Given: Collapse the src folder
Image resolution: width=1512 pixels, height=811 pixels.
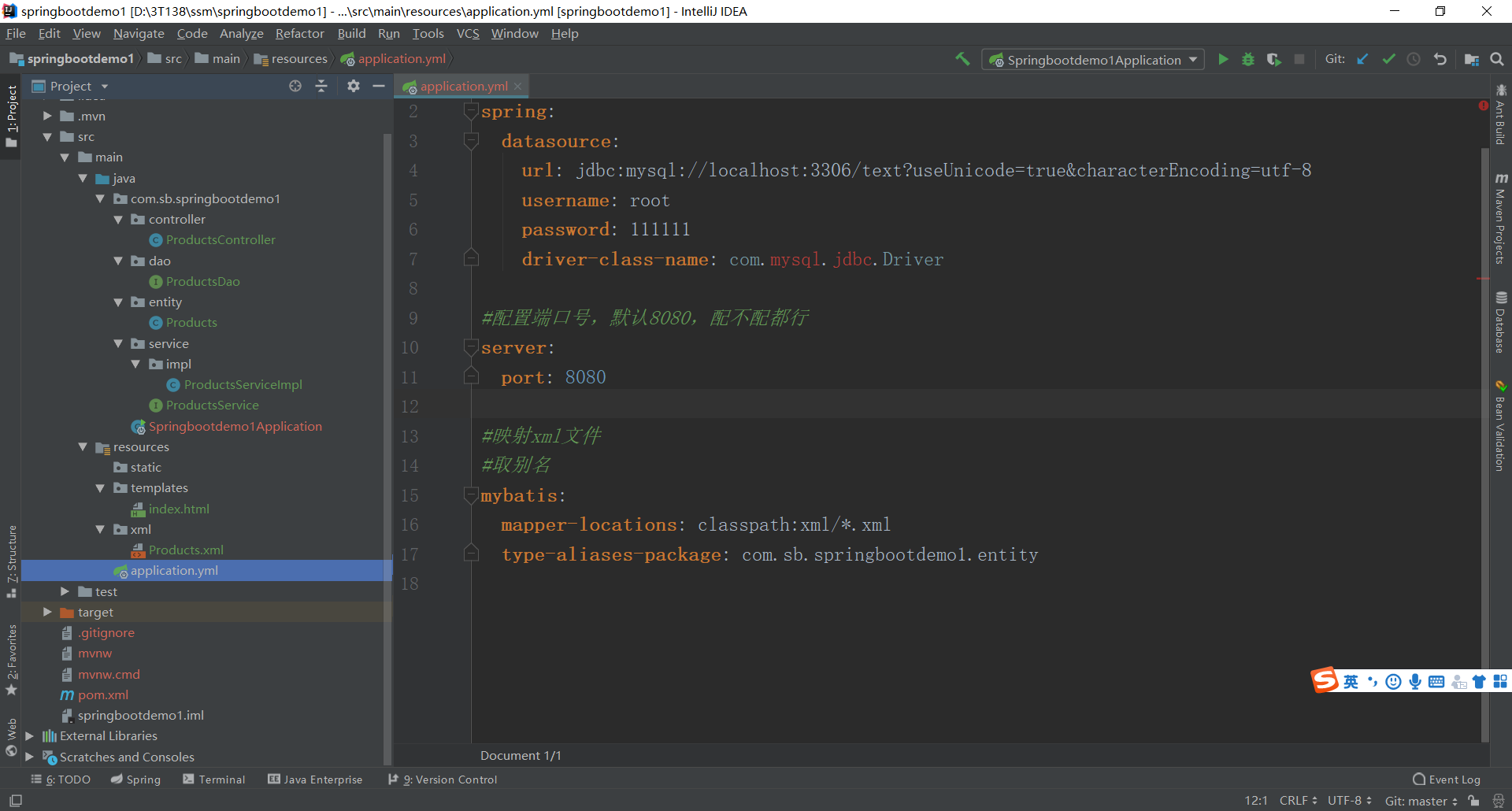Looking at the screenshot, I should coord(47,136).
